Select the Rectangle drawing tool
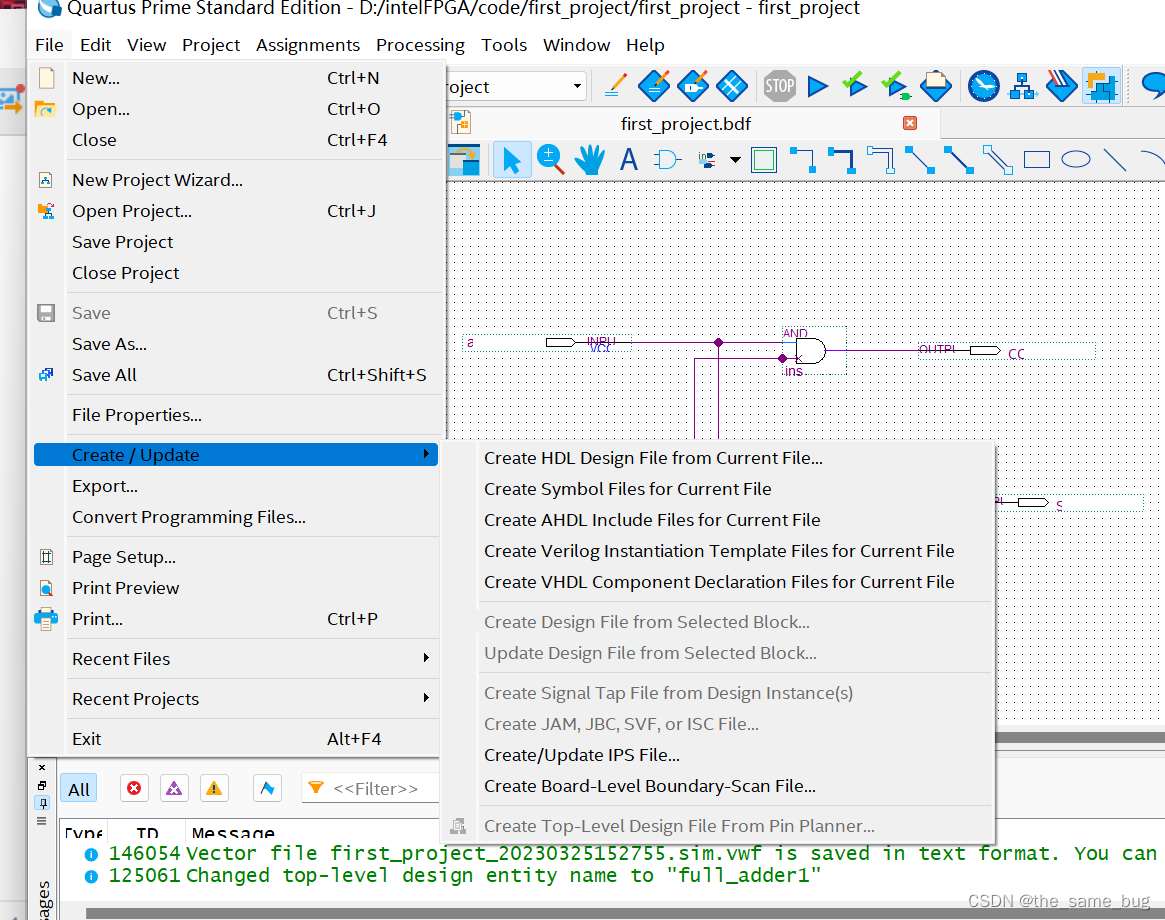The width and height of the screenshot is (1165, 920). click(x=1036, y=160)
